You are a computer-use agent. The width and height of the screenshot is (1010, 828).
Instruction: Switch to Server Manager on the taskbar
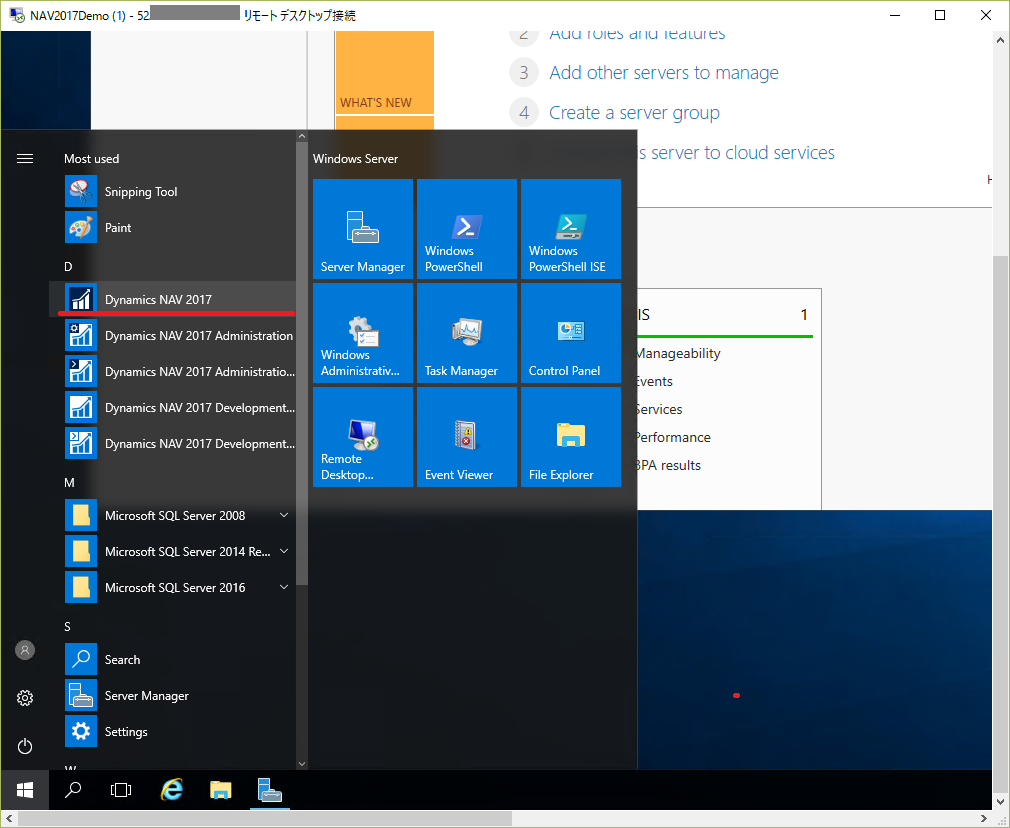click(269, 790)
